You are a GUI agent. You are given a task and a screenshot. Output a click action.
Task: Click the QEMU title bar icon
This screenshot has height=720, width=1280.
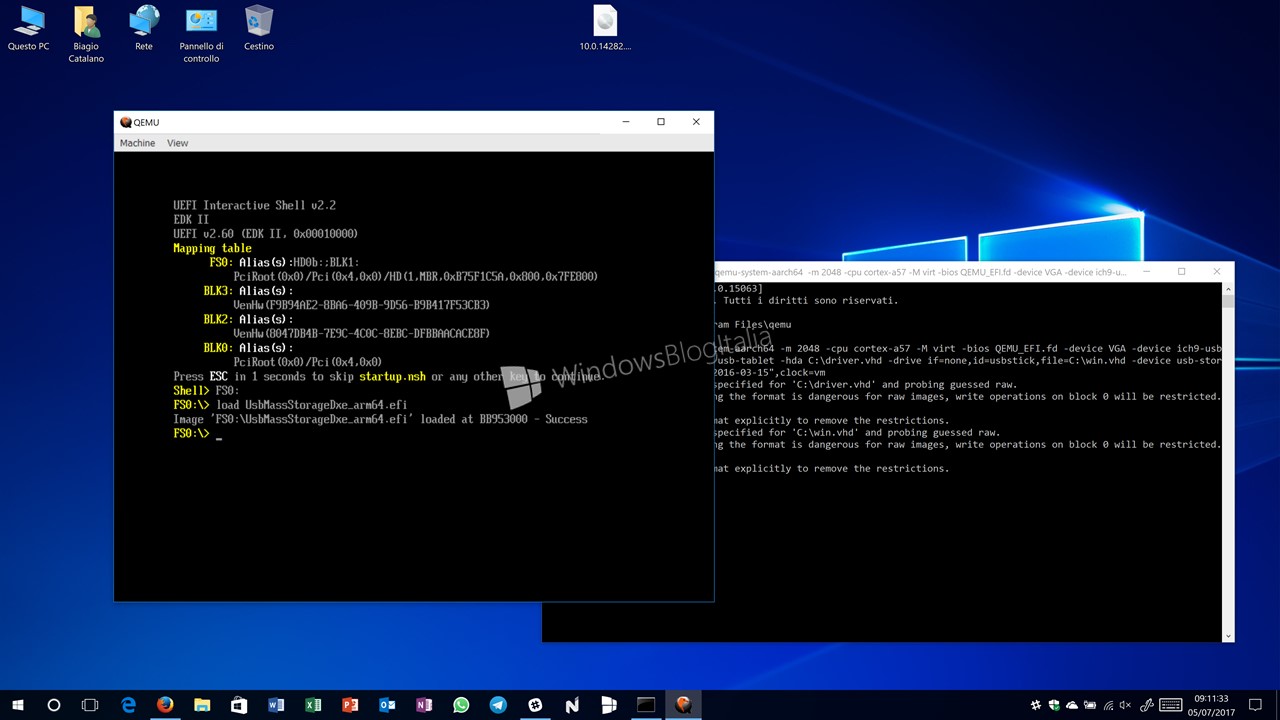pos(125,122)
